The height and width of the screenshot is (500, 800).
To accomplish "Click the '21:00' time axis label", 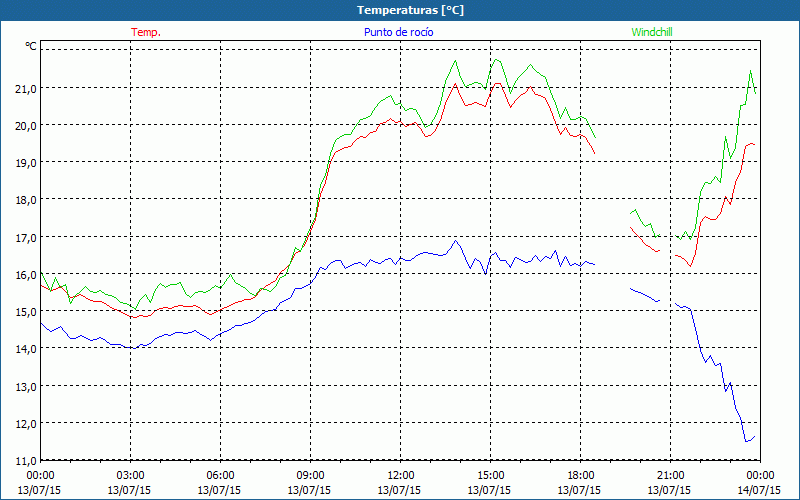I will (x=670, y=475).
